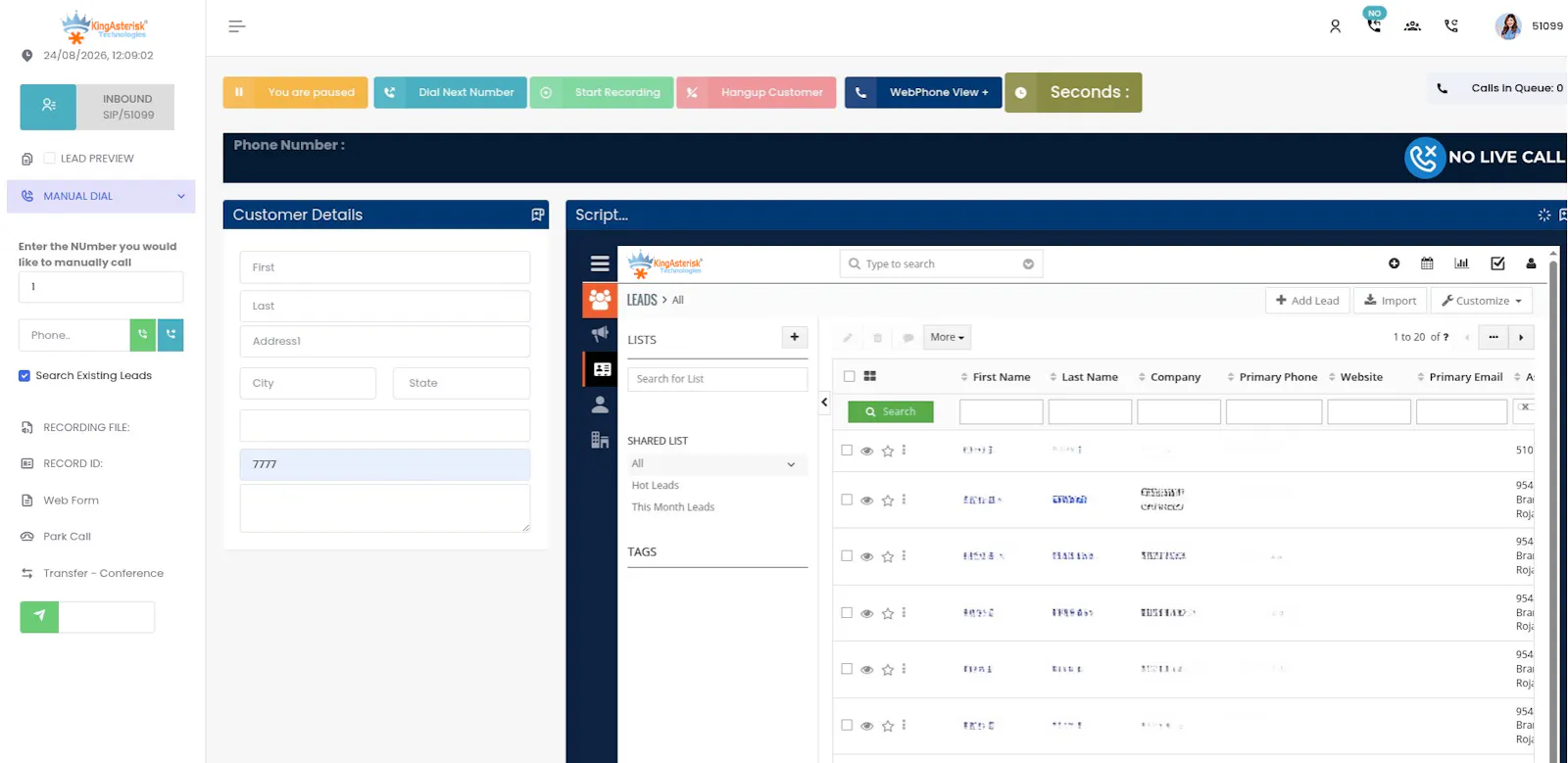Preview the fourth lead via eye icon
This screenshot has width=1568, height=763.
tap(866, 613)
